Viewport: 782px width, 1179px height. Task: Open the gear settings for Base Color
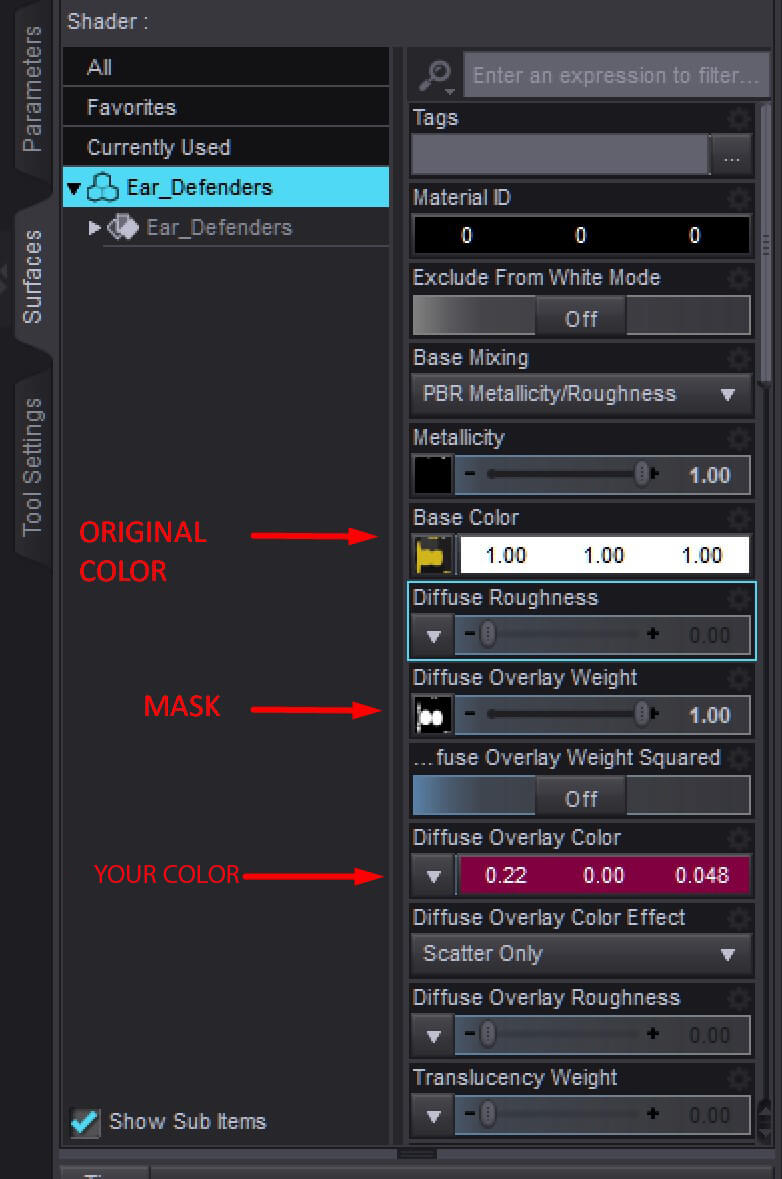click(739, 518)
